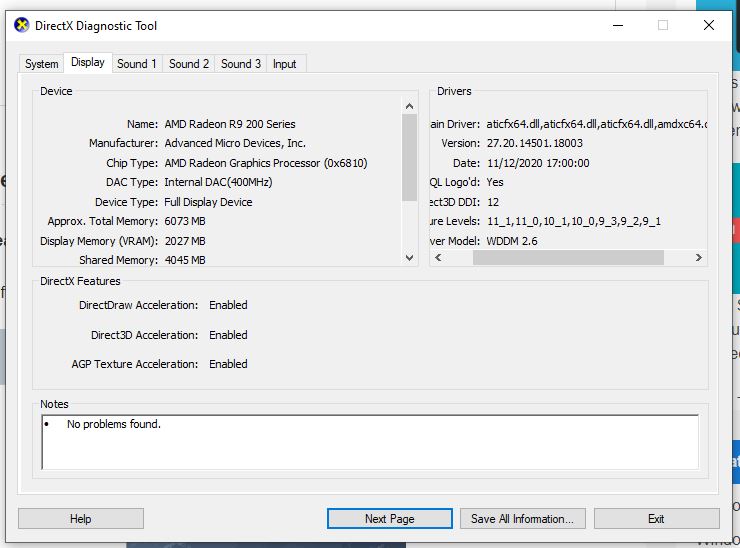
Task: Click chip type 'AMD Radeon Graphics Processor (0x6810)'
Action: click(x=266, y=163)
